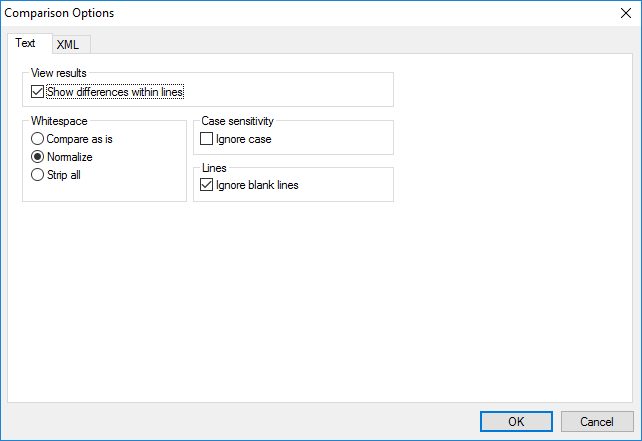Click the Ignore case label text
The width and height of the screenshot is (642, 441).
(243, 139)
